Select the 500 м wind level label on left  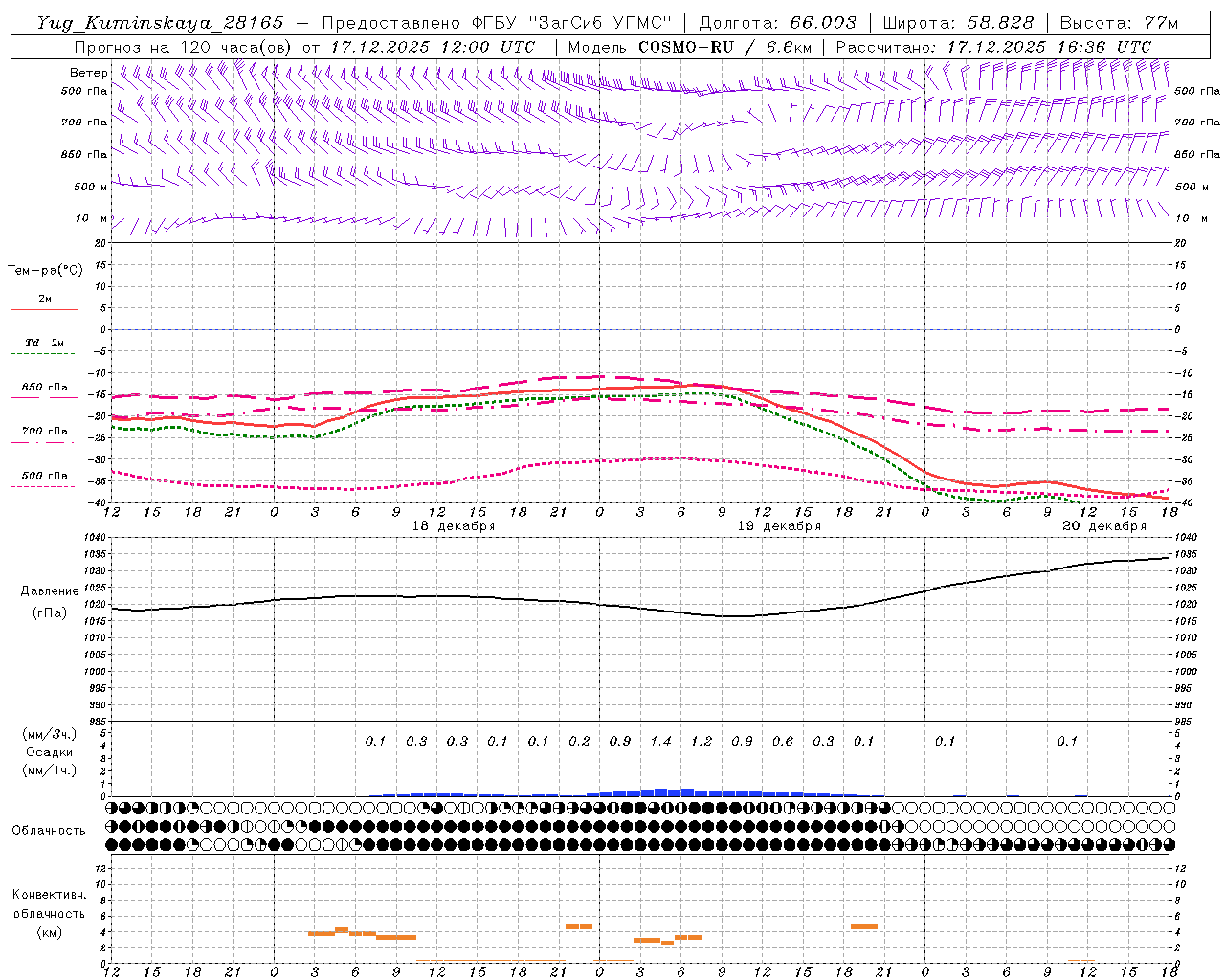91,187
